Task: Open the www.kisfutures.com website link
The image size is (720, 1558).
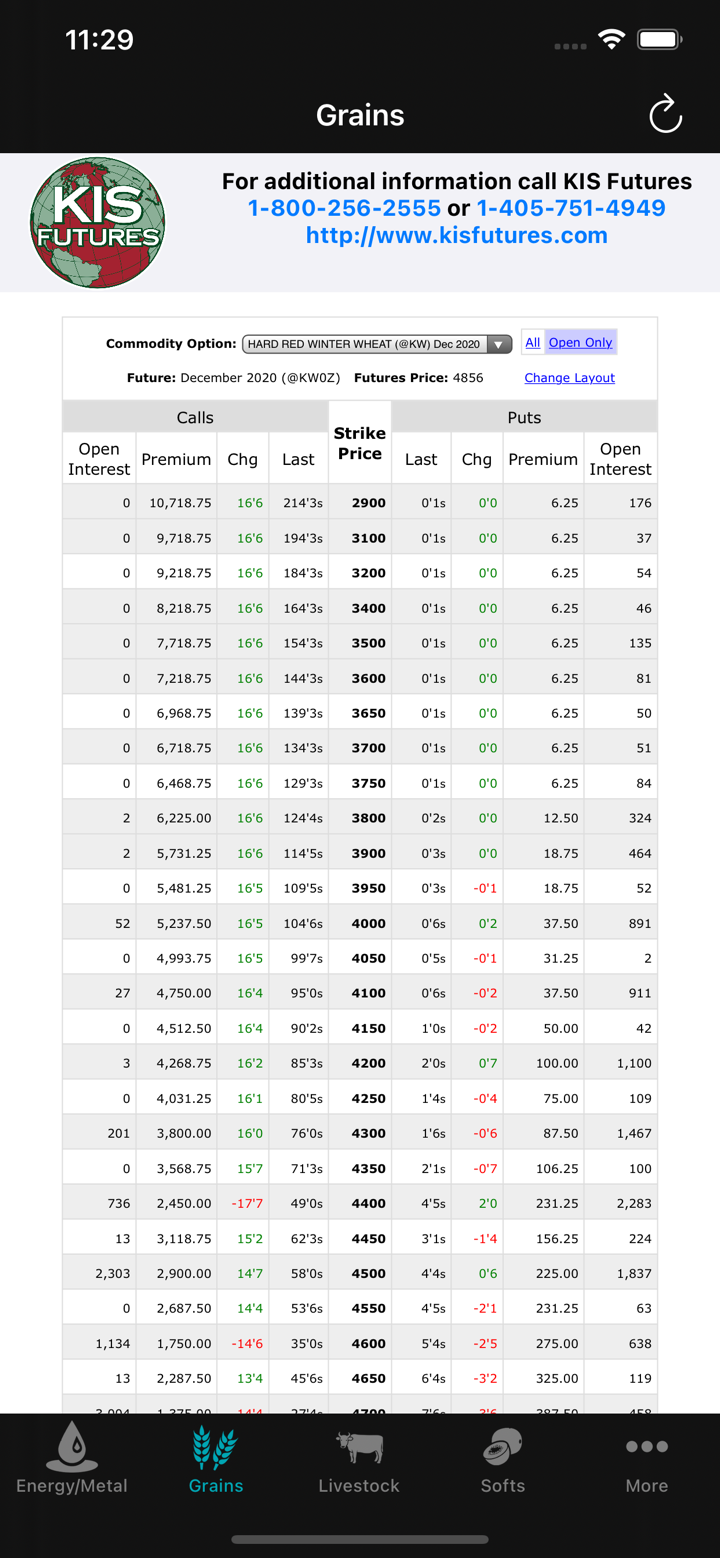Action: click(x=457, y=236)
